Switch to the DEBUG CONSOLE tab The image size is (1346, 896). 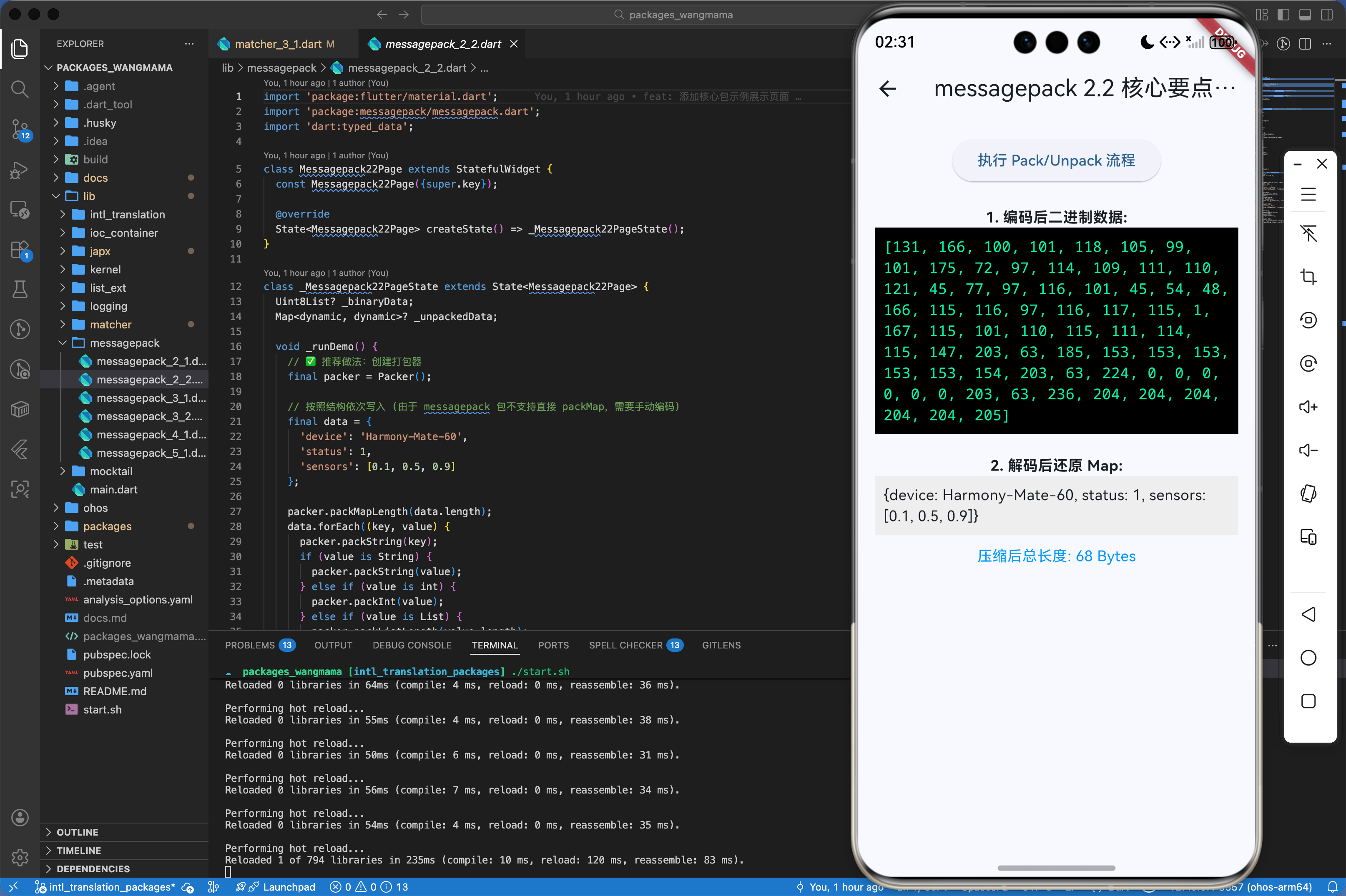(x=412, y=645)
